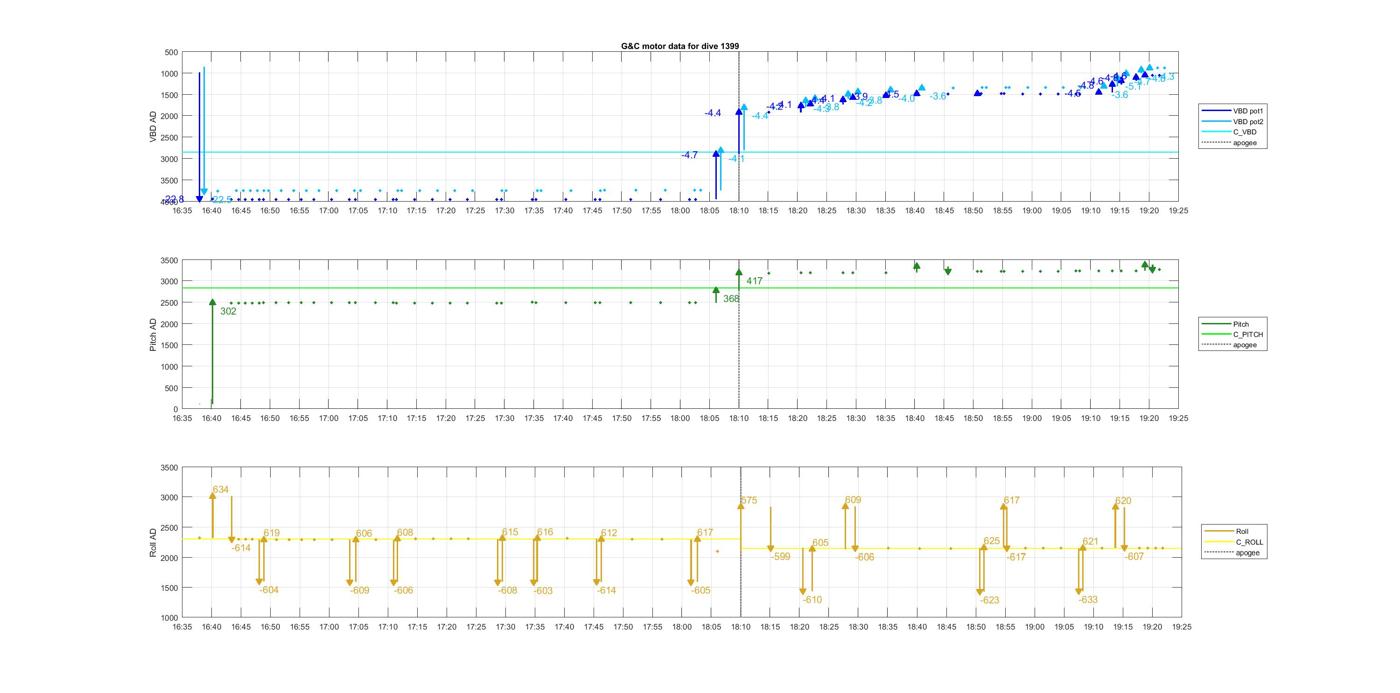
Task: Click the roll data label '612'
Action: (609, 534)
